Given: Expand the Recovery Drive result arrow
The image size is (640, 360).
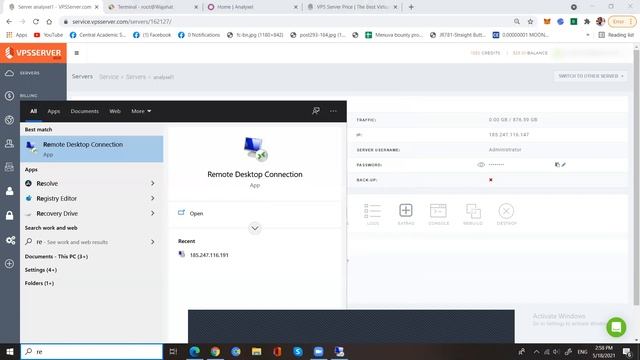Looking at the screenshot, I should pyautogui.click(x=153, y=213).
